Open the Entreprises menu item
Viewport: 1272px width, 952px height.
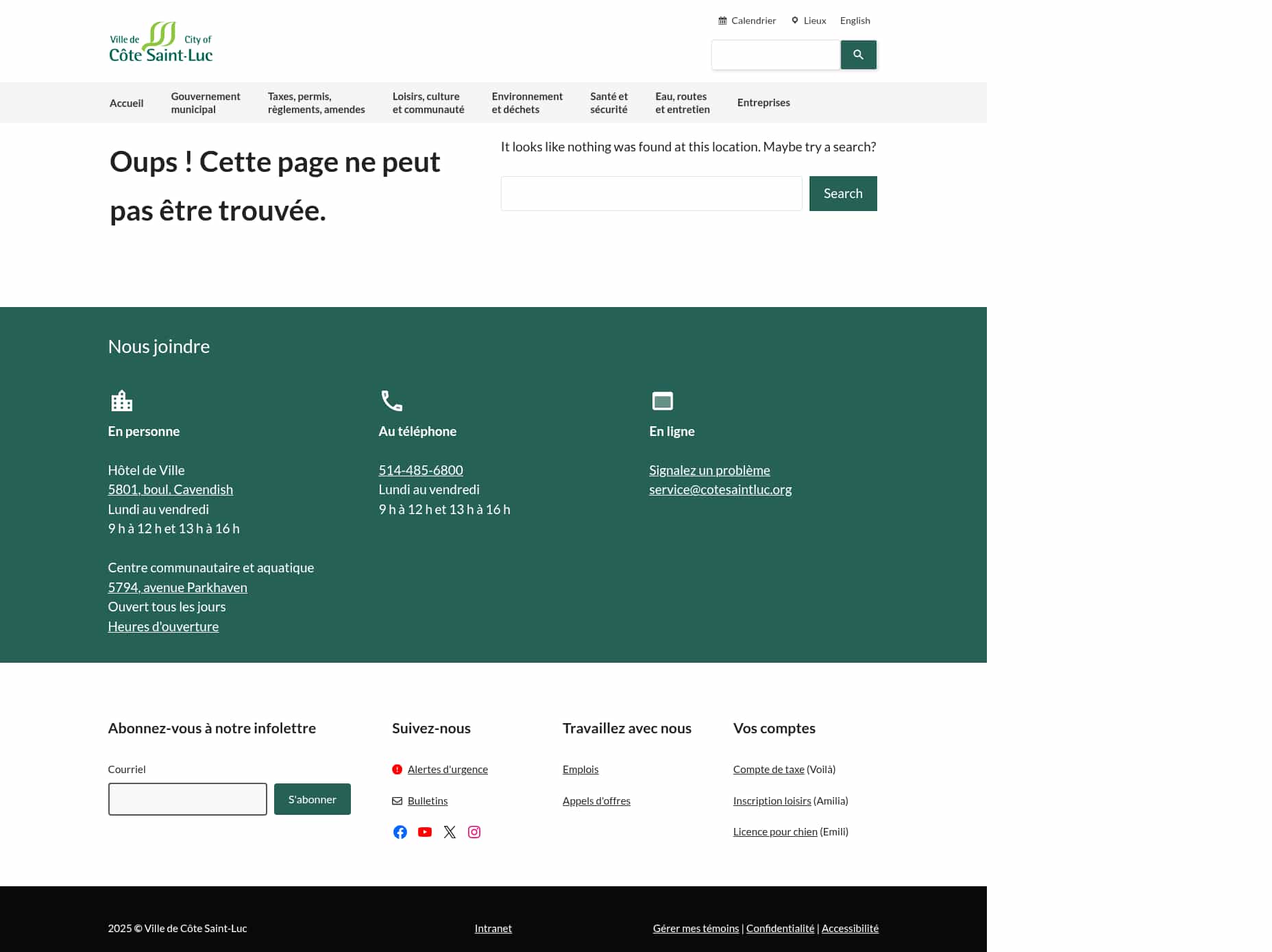pos(763,102)
